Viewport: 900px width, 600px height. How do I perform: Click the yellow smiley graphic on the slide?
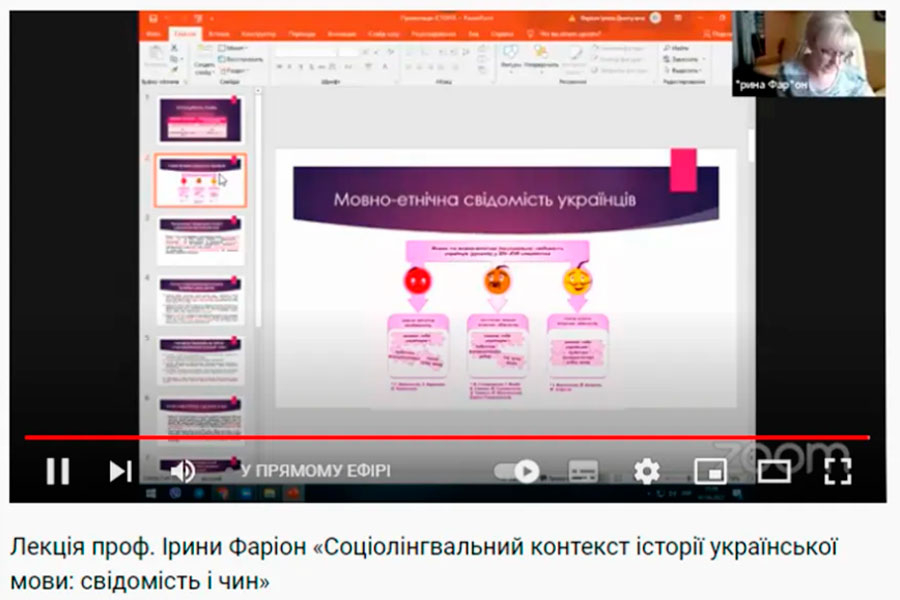(577, 280)
